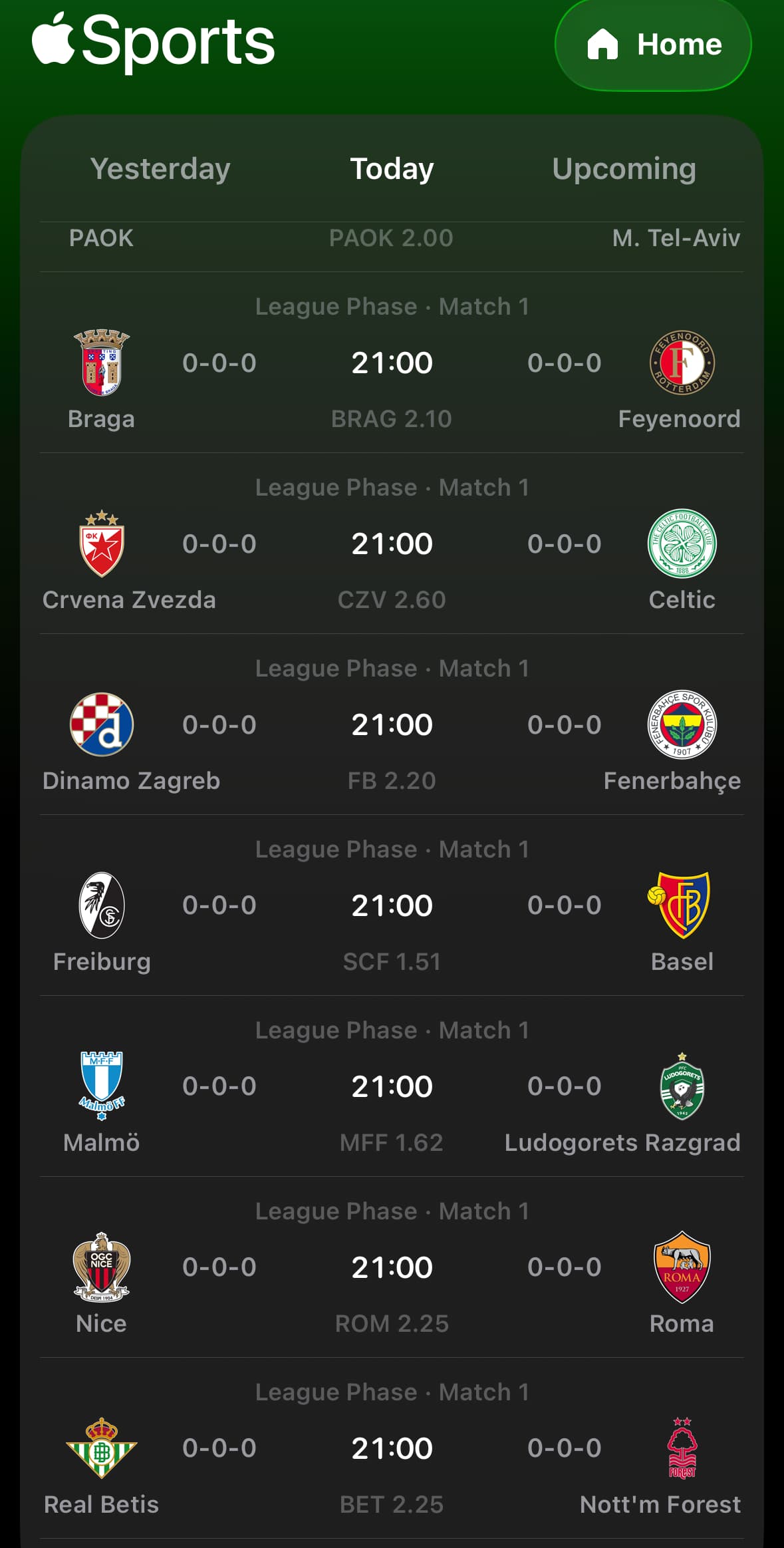This screenshot has height=1548, width=784.
Task: Tap the Nottingham Forest crest
Action: 682,1448
